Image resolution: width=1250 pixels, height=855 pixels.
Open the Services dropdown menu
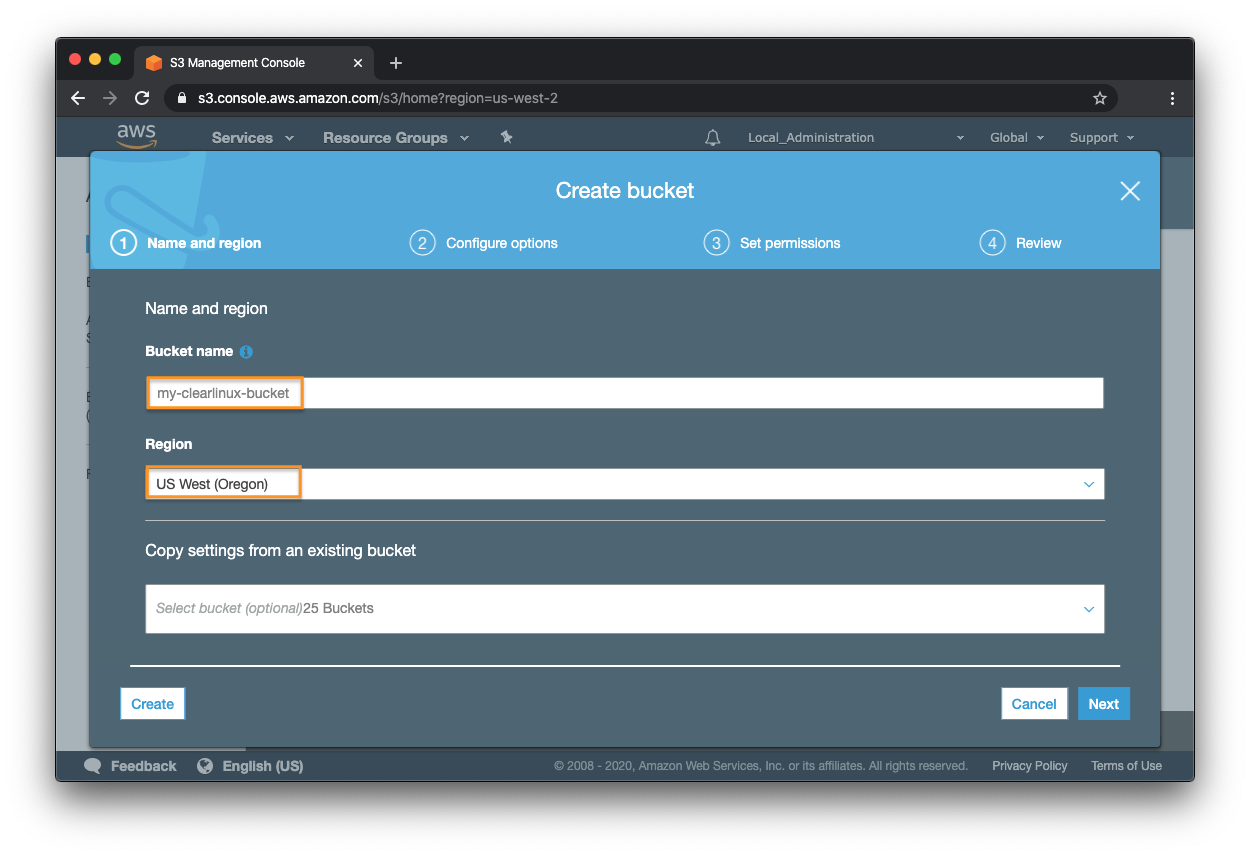(253, 138)
